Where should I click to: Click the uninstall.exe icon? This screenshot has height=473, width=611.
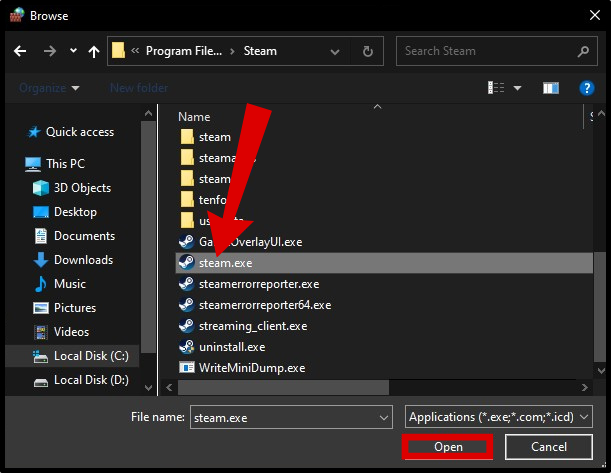click(187, 347)
